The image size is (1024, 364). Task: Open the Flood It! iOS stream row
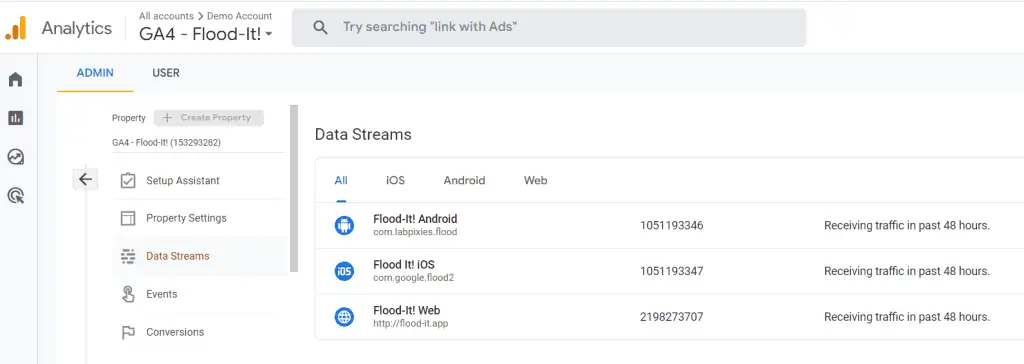pyautogui.click(x=669, y=271)
